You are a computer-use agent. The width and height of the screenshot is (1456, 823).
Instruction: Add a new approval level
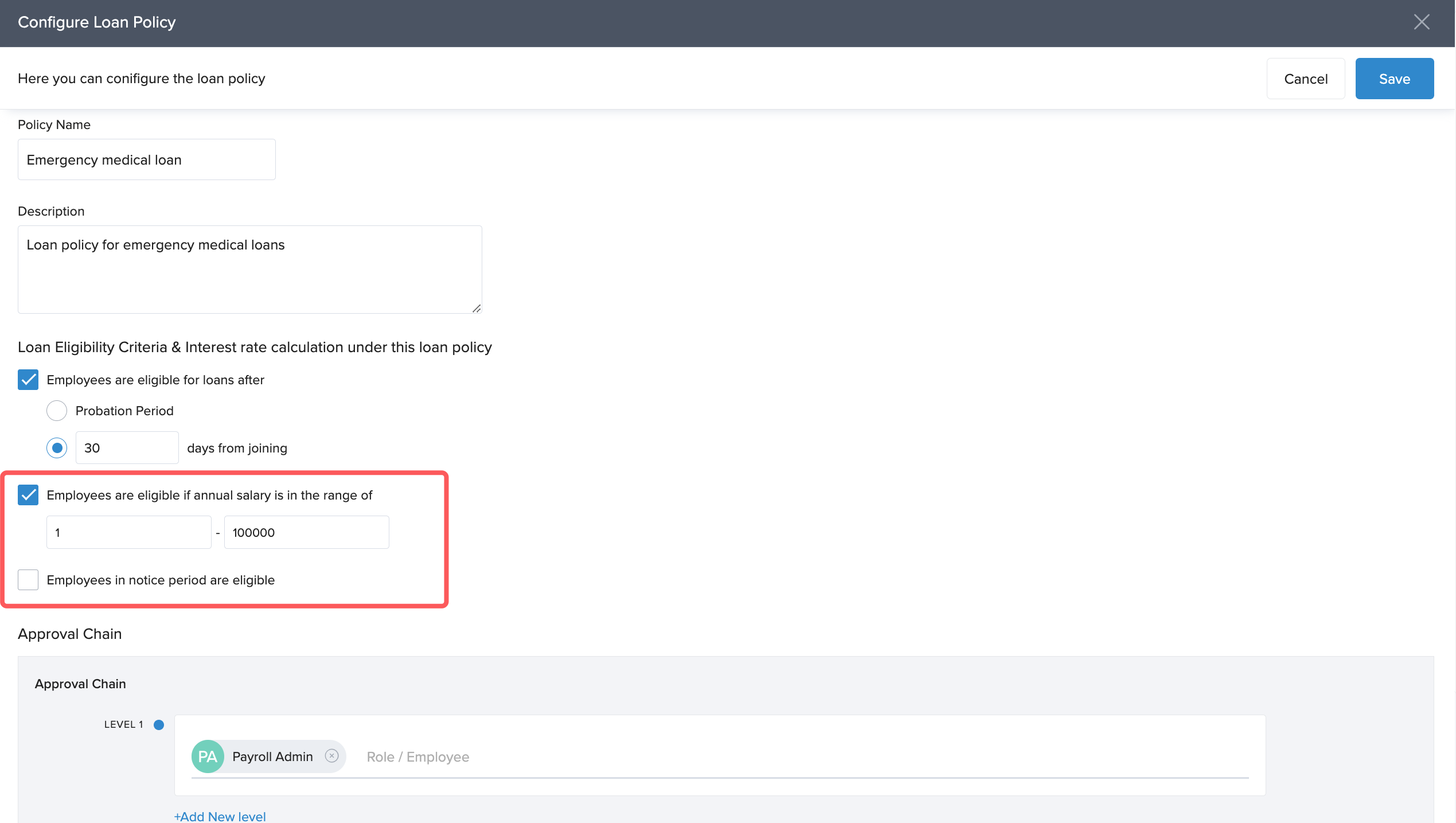(x=220, y=816)
